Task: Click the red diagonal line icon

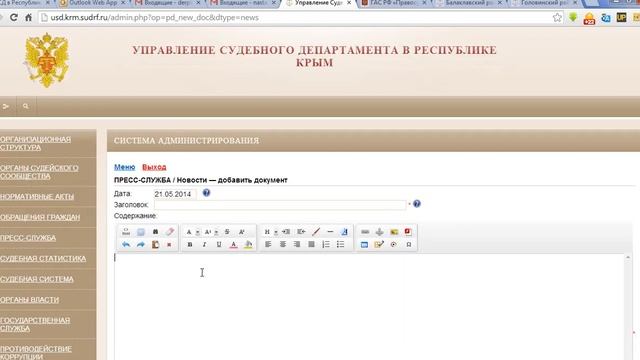Action: pyautogui.click(x=316, y=232)
